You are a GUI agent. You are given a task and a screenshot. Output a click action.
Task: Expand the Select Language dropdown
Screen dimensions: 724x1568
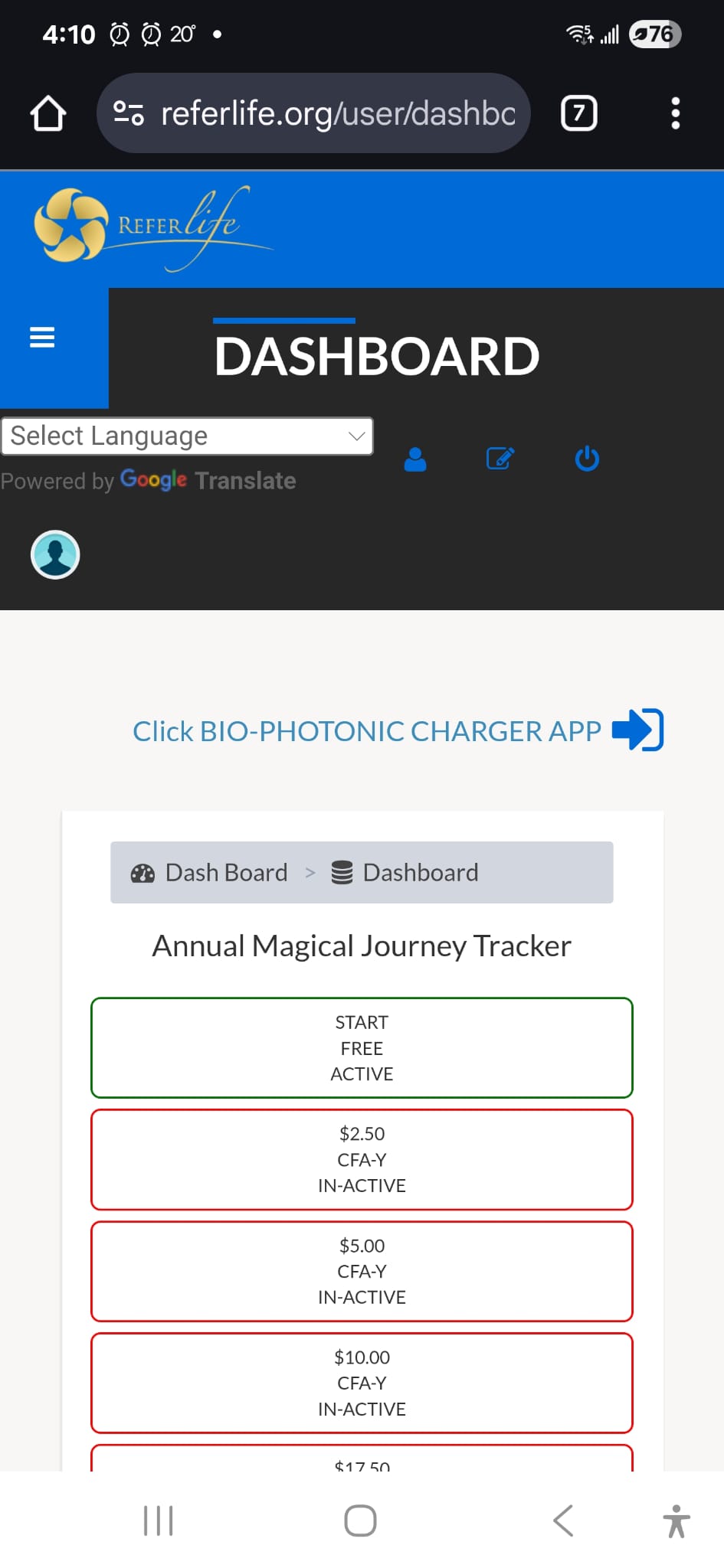tap(187, 436)
